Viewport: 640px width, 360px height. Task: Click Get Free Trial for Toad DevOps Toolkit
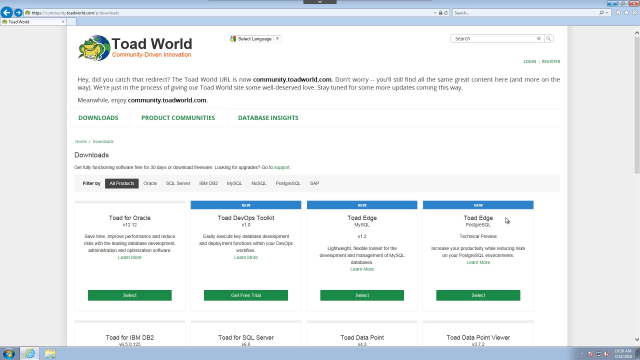click(x=246, y=295)
